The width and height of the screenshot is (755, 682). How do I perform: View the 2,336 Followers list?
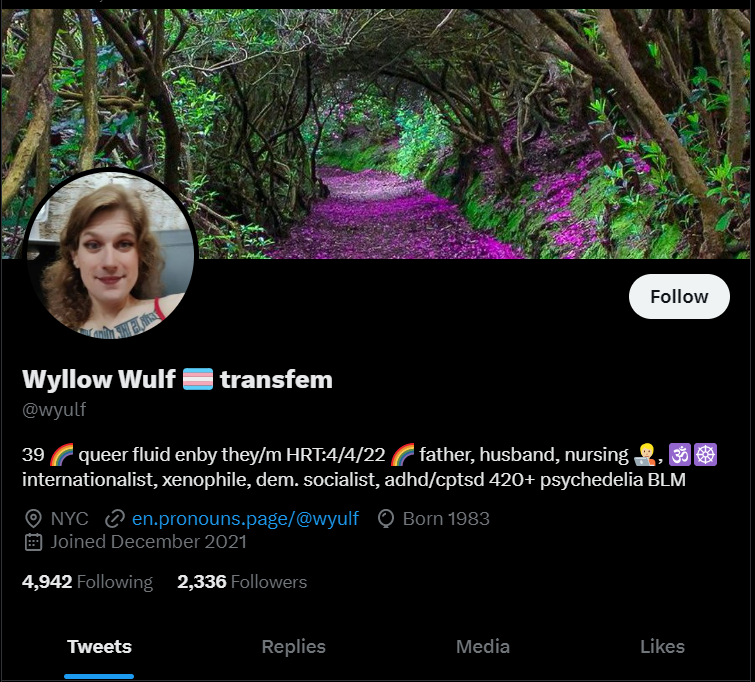tap(242, 582)
